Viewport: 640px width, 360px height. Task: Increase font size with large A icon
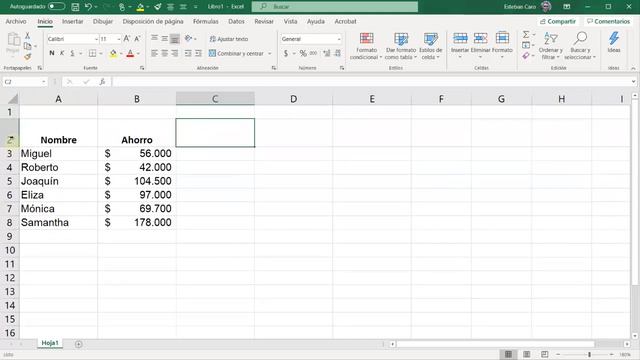tap(127, 39)
